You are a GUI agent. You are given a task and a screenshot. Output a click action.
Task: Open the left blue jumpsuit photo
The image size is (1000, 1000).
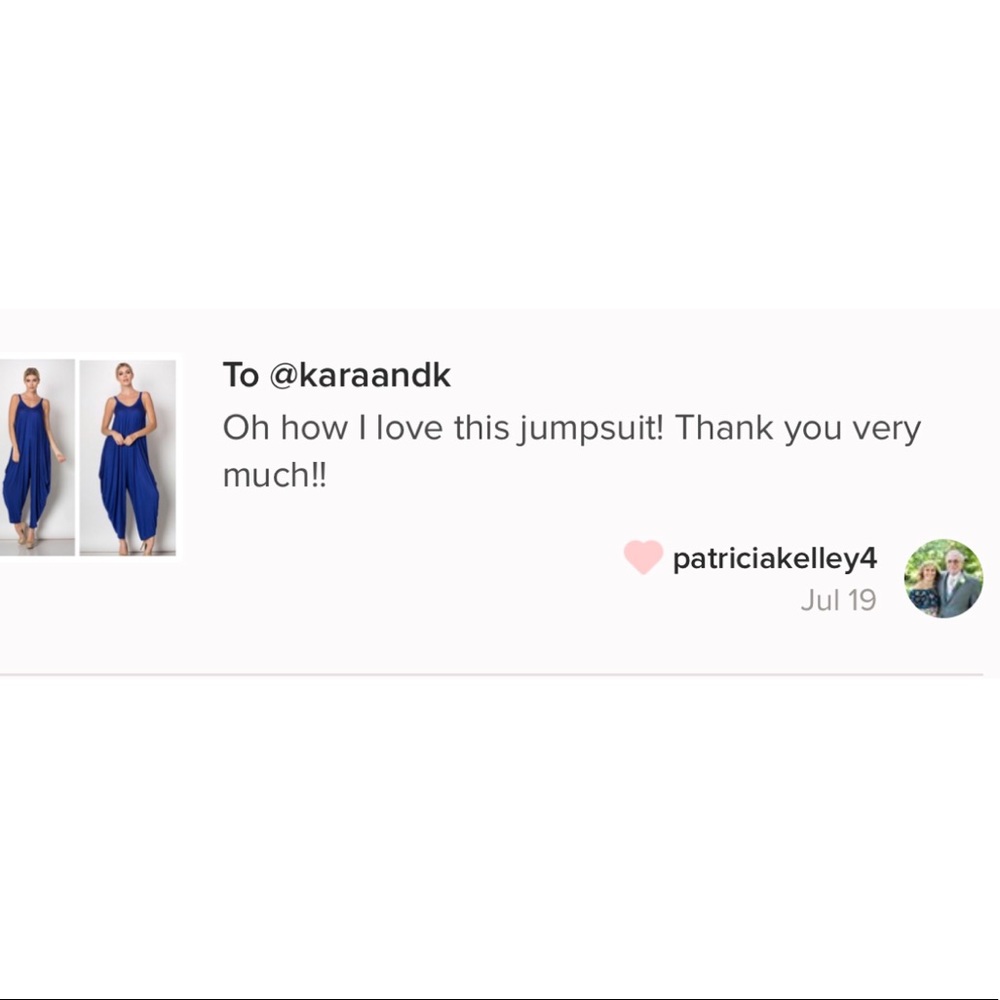coord(37,457)
